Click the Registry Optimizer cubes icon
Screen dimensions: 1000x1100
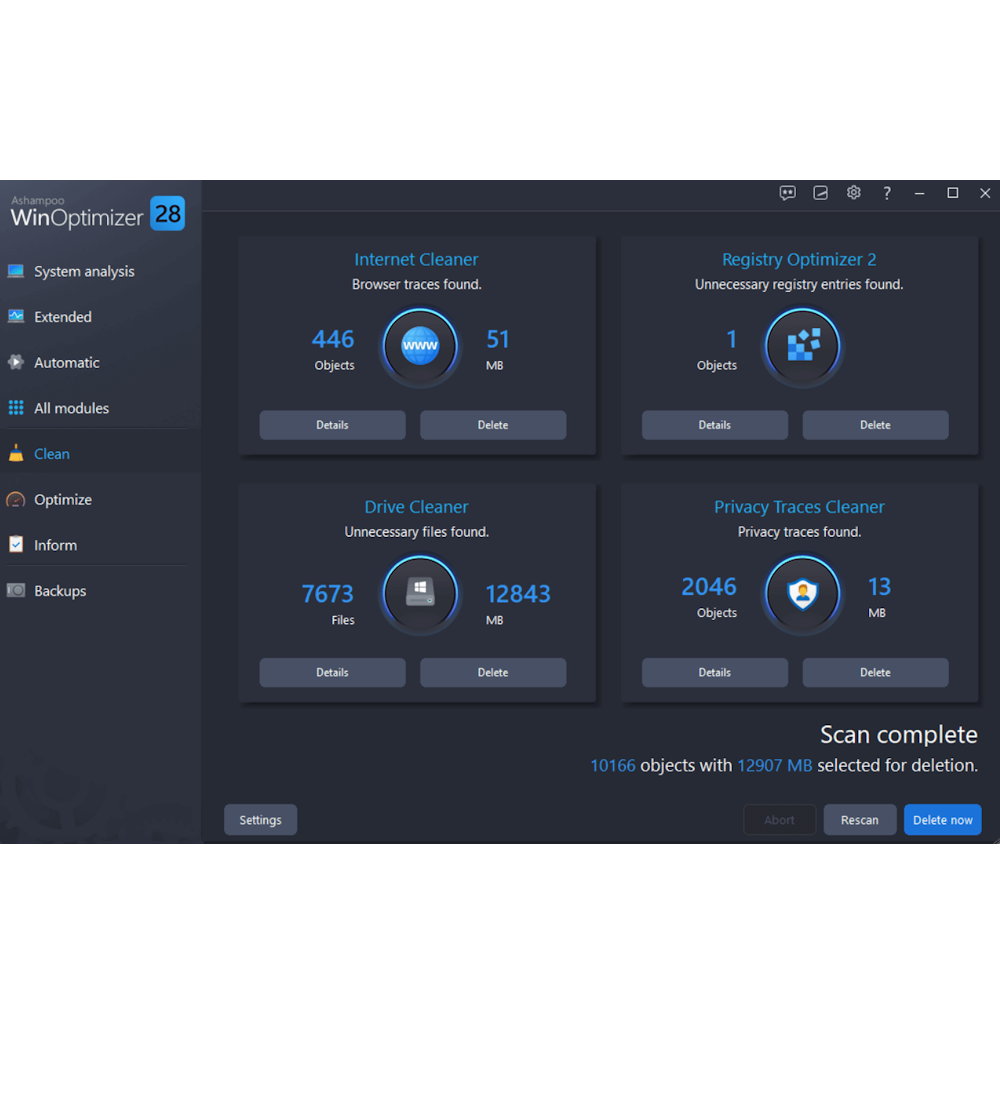(803, 346)
